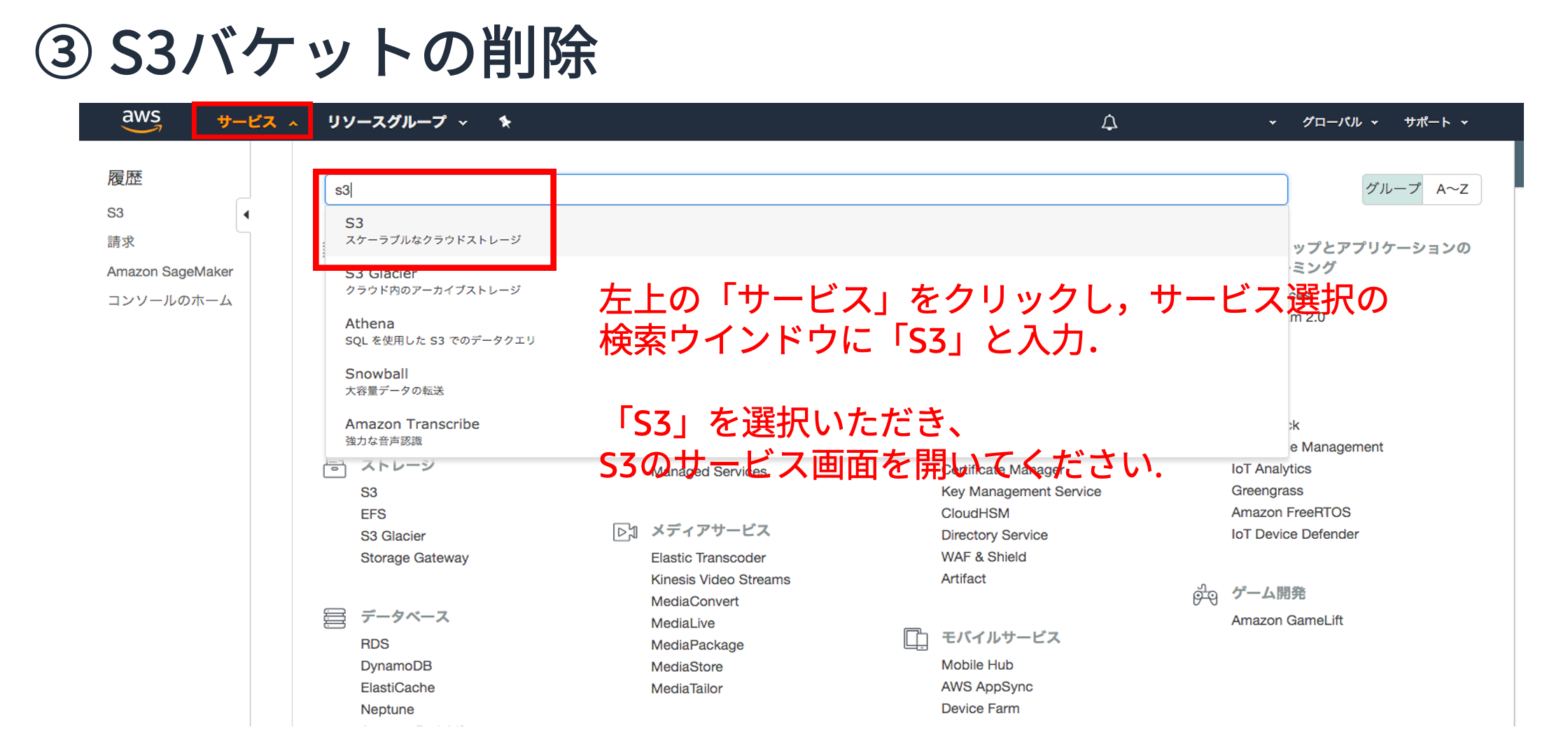Open コンソールのホーム from history
The width and height of the screenshot is (1568, 753).
pos(169,300)
